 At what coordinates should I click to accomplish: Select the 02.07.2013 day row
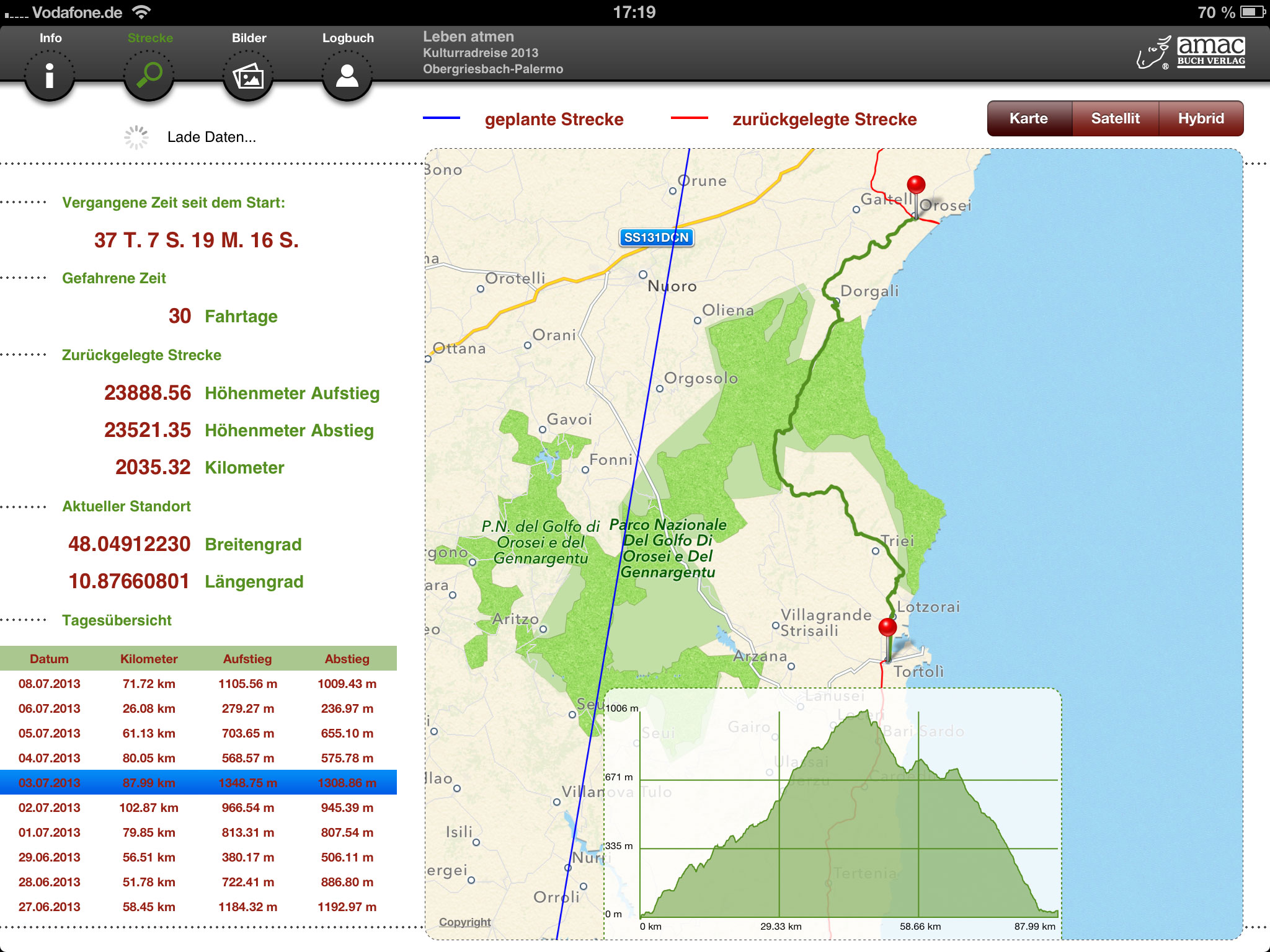(x=198, y=808)
